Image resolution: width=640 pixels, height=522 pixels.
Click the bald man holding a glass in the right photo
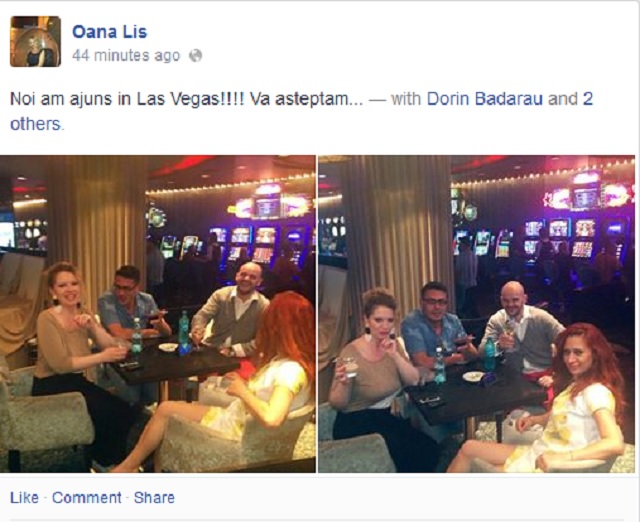[520, 327]
